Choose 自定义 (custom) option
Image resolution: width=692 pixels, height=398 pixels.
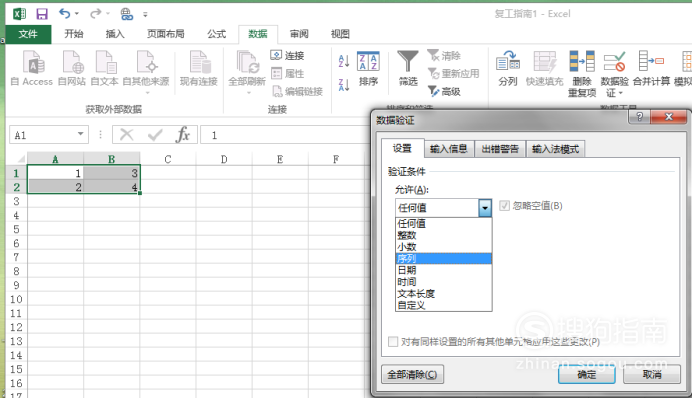coord(444,305)
